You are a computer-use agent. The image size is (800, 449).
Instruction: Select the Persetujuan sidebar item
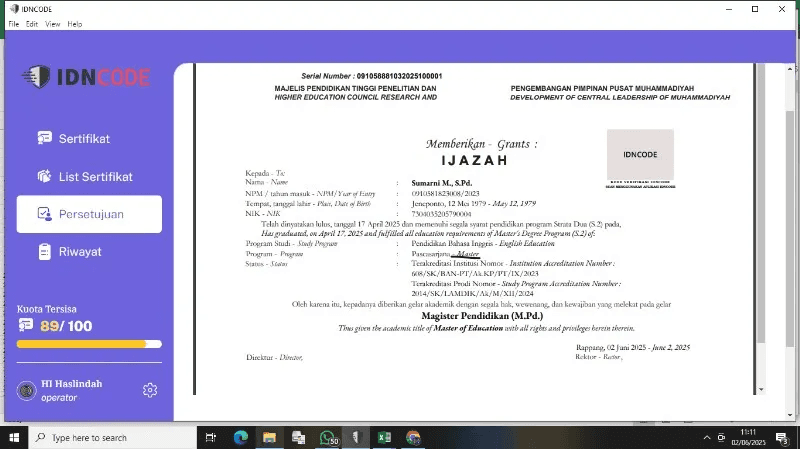(89, 214)
